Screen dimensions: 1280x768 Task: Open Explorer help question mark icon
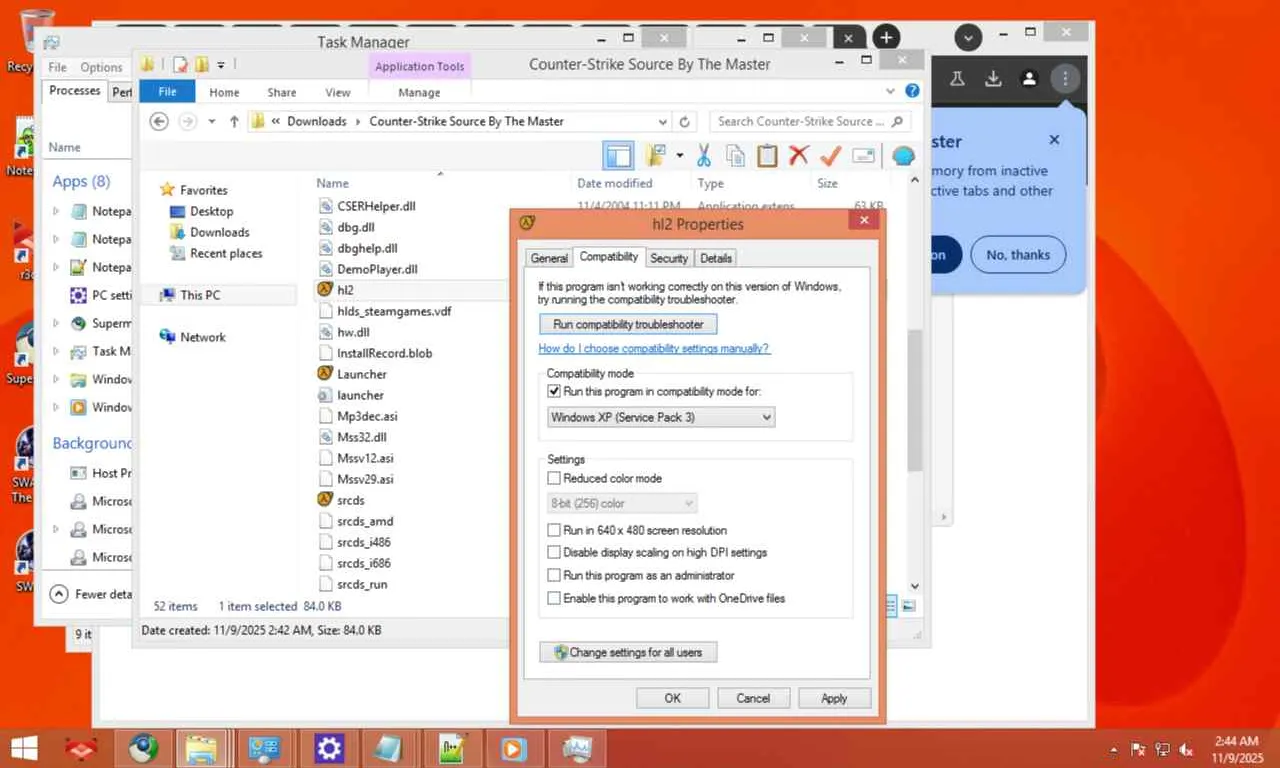[x=912, y=91]
